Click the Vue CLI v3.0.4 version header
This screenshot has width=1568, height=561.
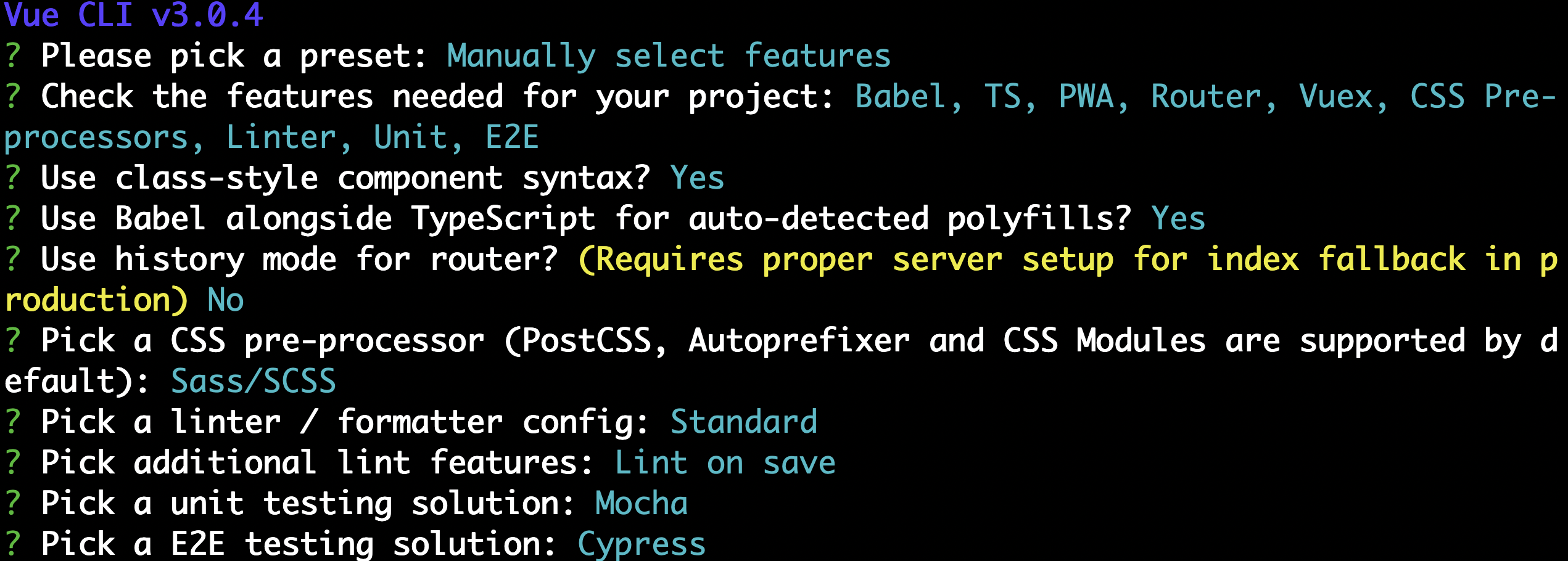coord(133,15)
